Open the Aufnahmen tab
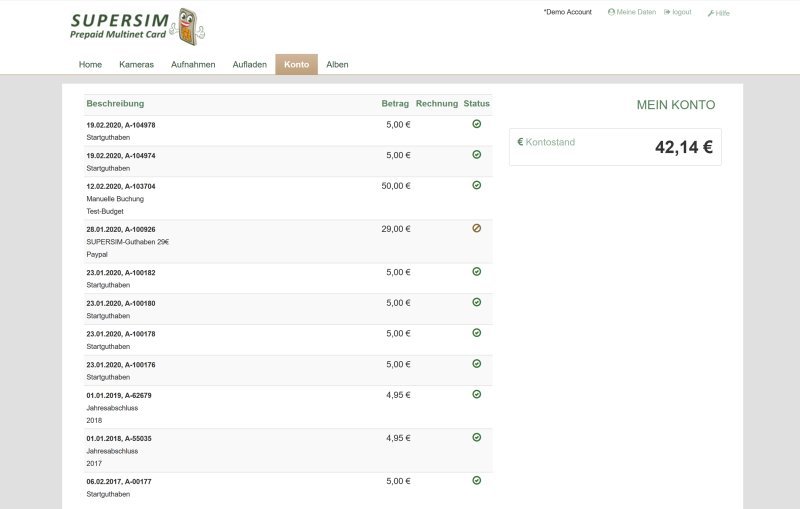 193,65
